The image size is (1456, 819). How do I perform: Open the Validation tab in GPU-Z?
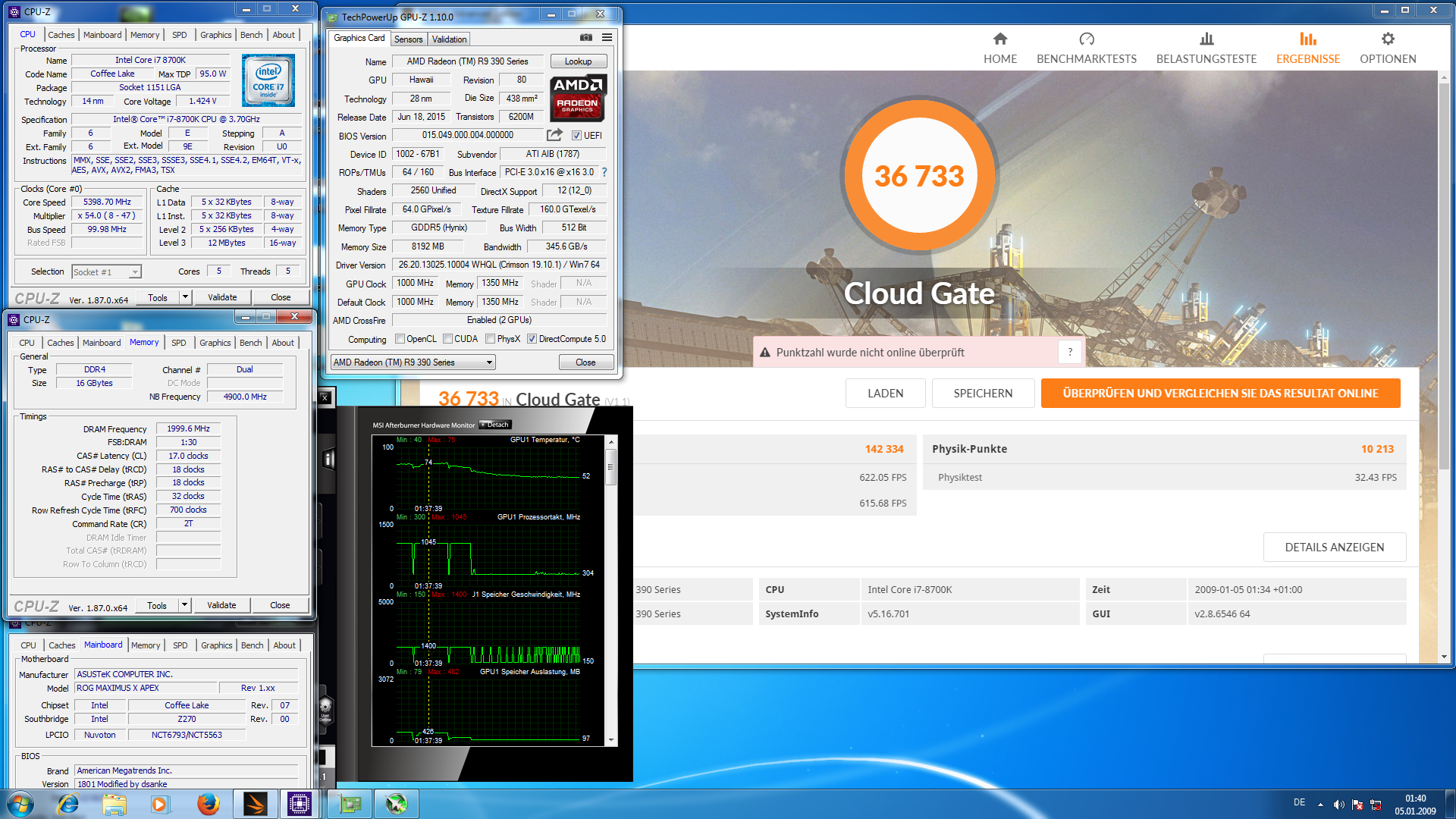(x=449, y=39)
